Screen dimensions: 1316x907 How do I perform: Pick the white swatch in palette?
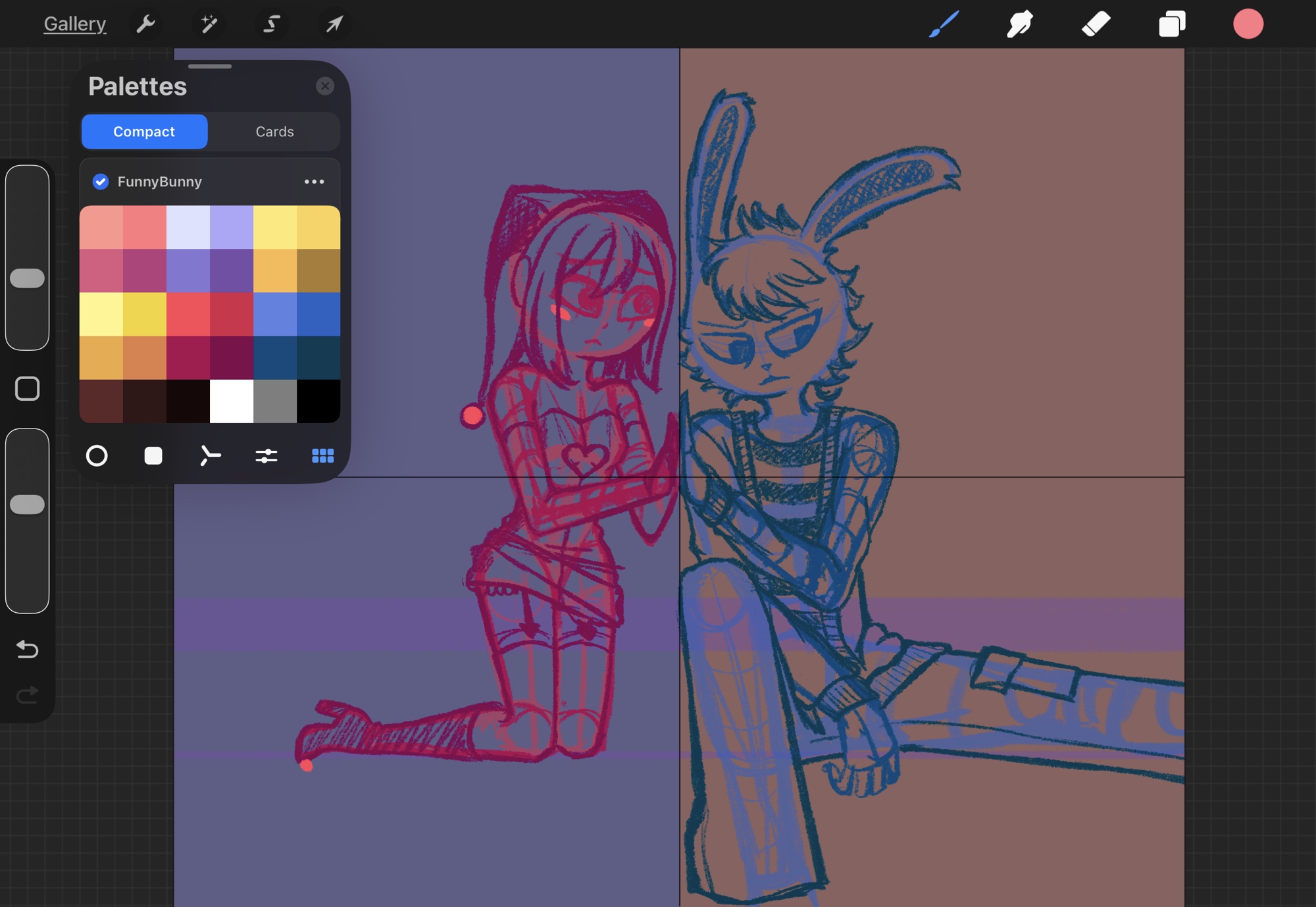tap(232, 401)
